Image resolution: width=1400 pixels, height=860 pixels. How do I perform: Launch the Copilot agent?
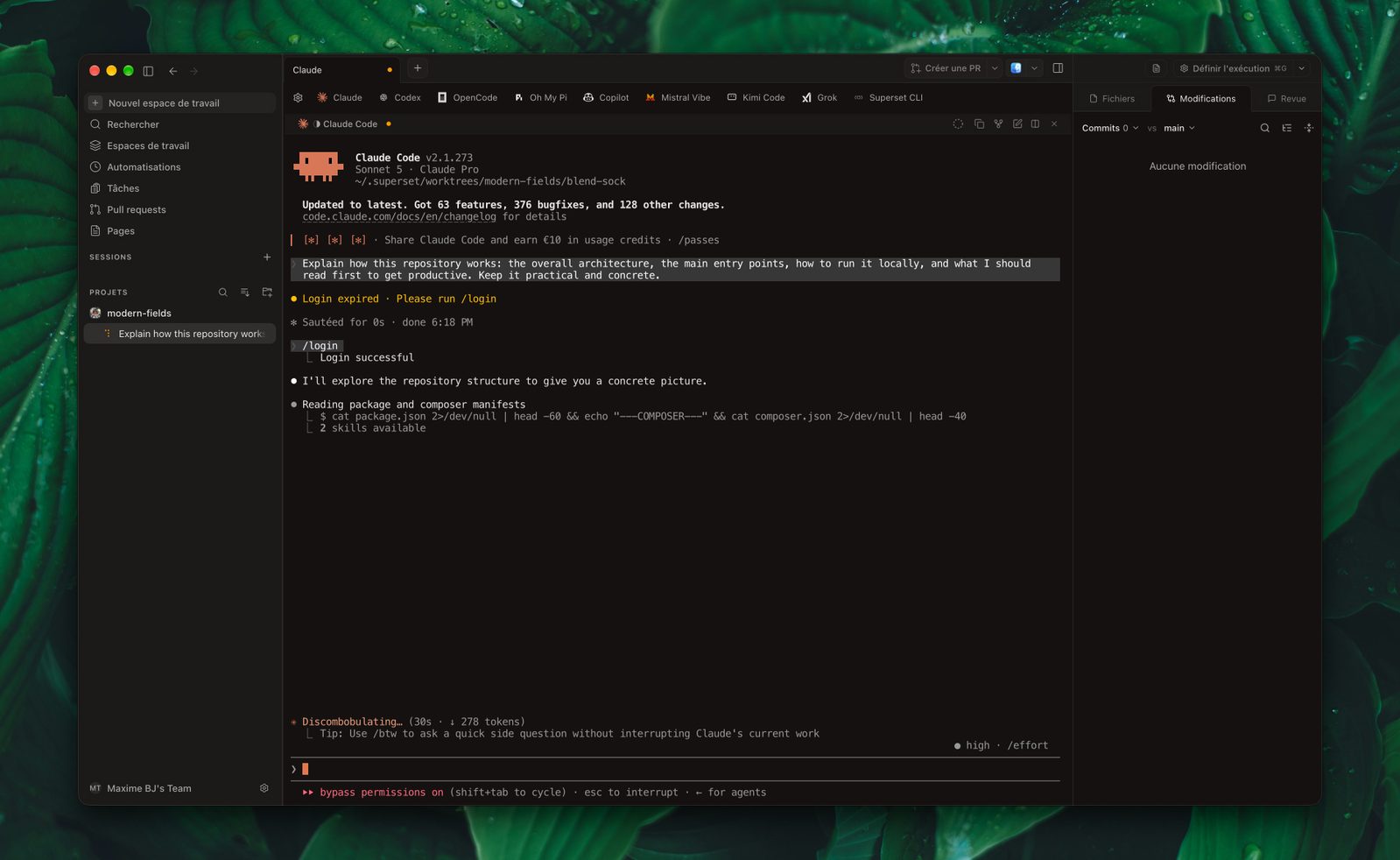point(606,98)
